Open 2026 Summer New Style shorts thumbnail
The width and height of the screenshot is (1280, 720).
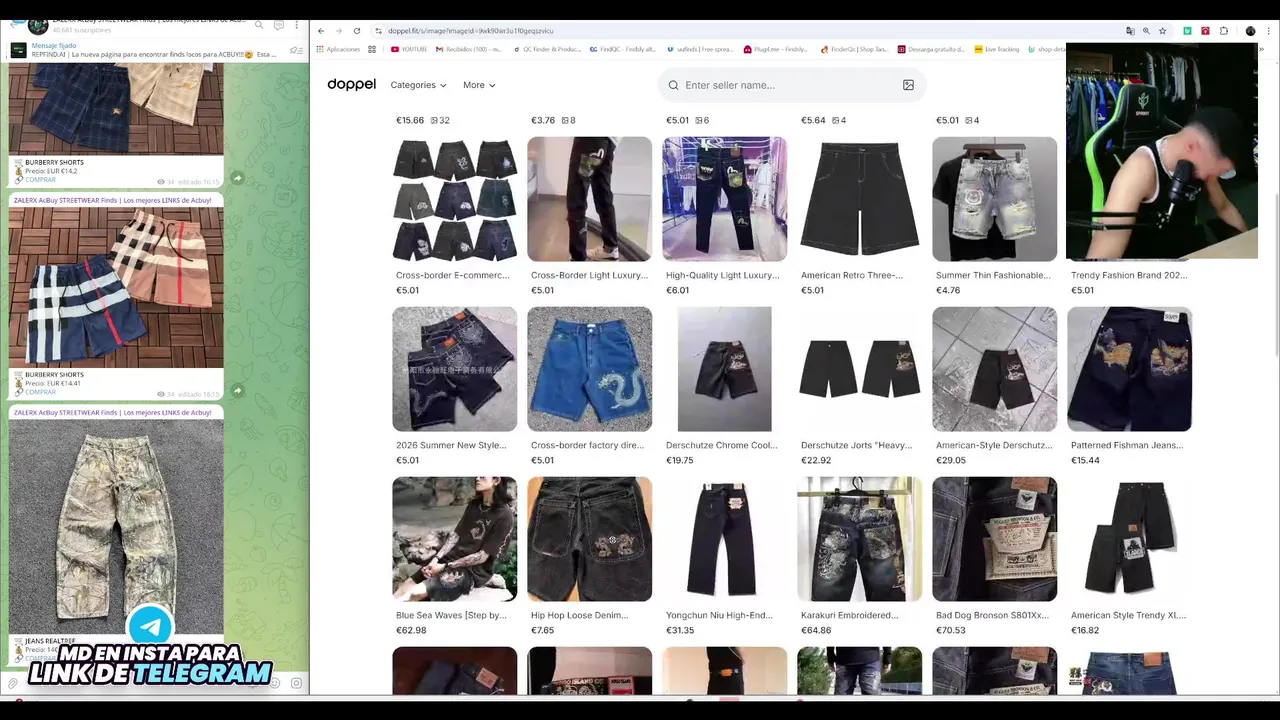455,369
